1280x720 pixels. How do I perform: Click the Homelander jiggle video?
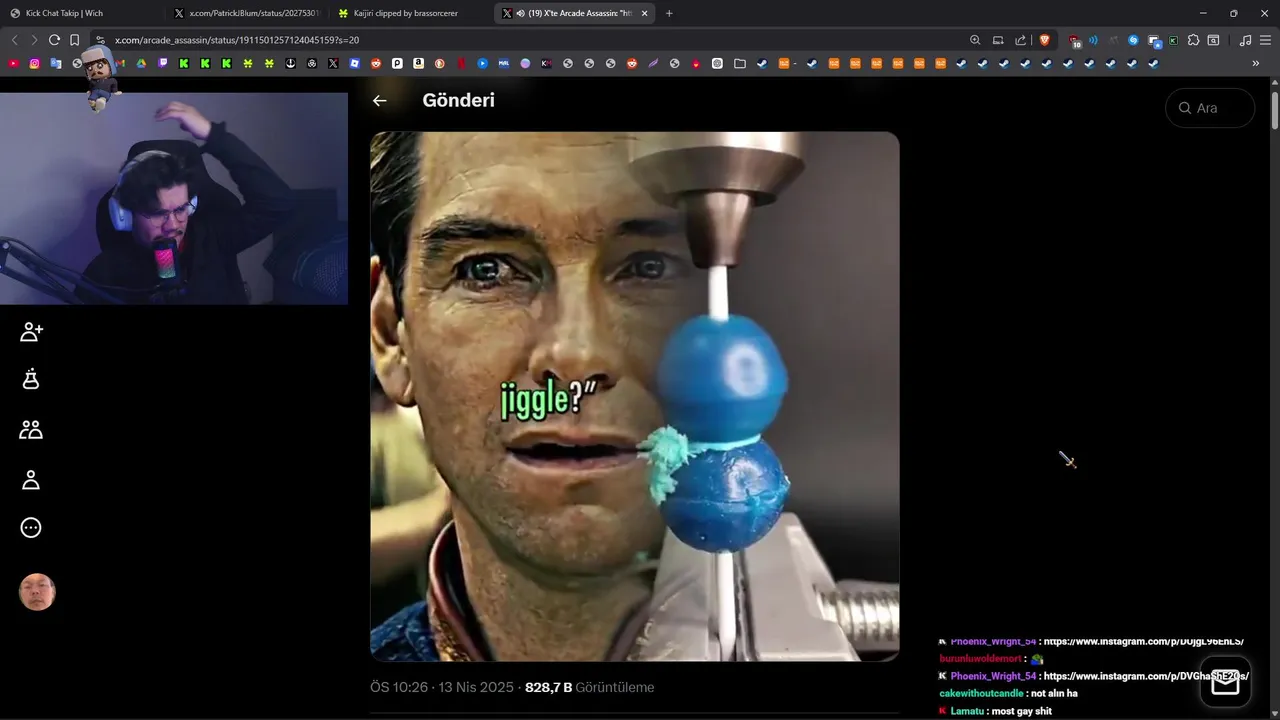(x=635, y=396)
